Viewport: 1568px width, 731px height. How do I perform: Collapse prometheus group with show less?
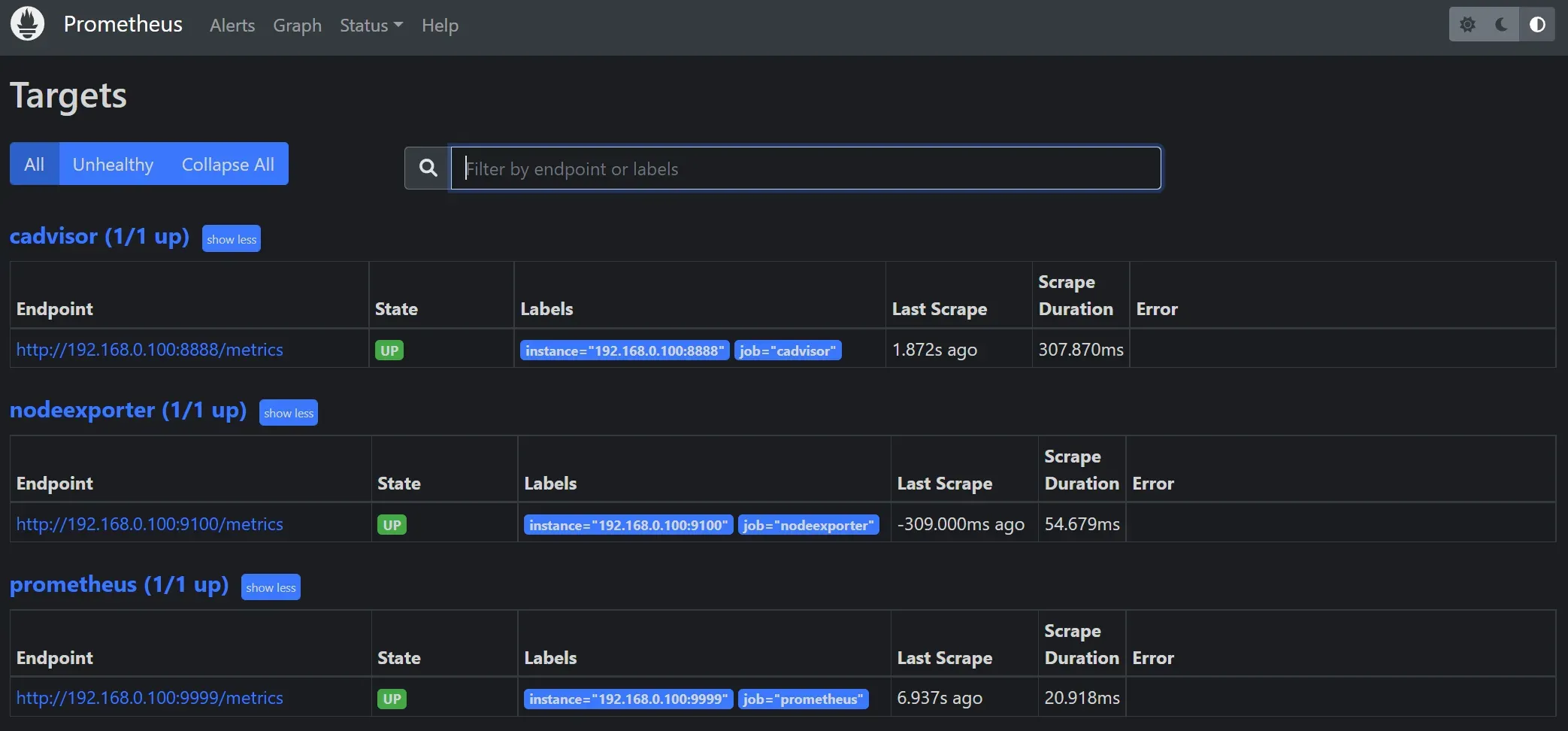tap(271, 587)
